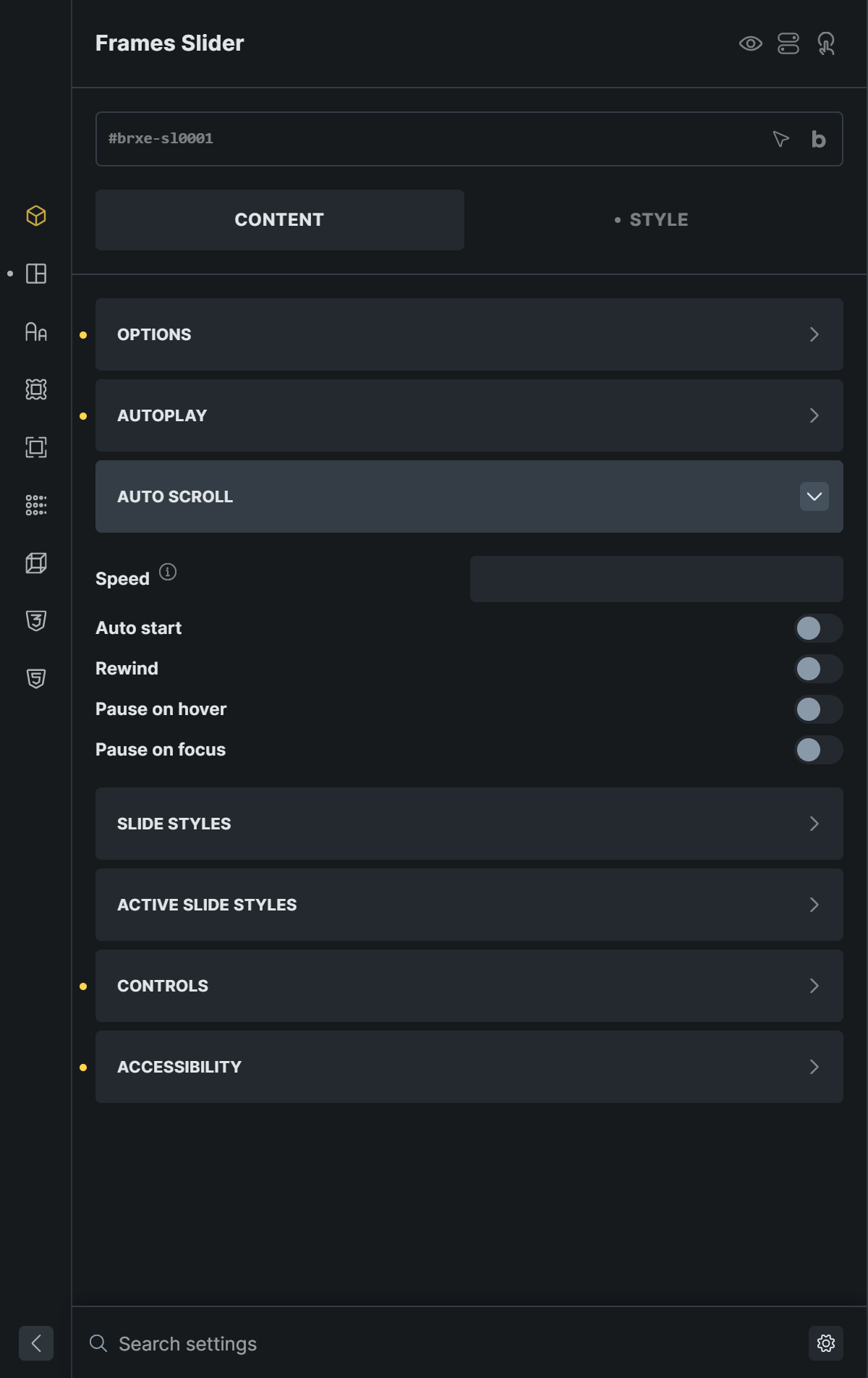Viewport: 868px width, 1378px height.
Task: Turn on Pause on focus toggle
Action: (819, 750)
